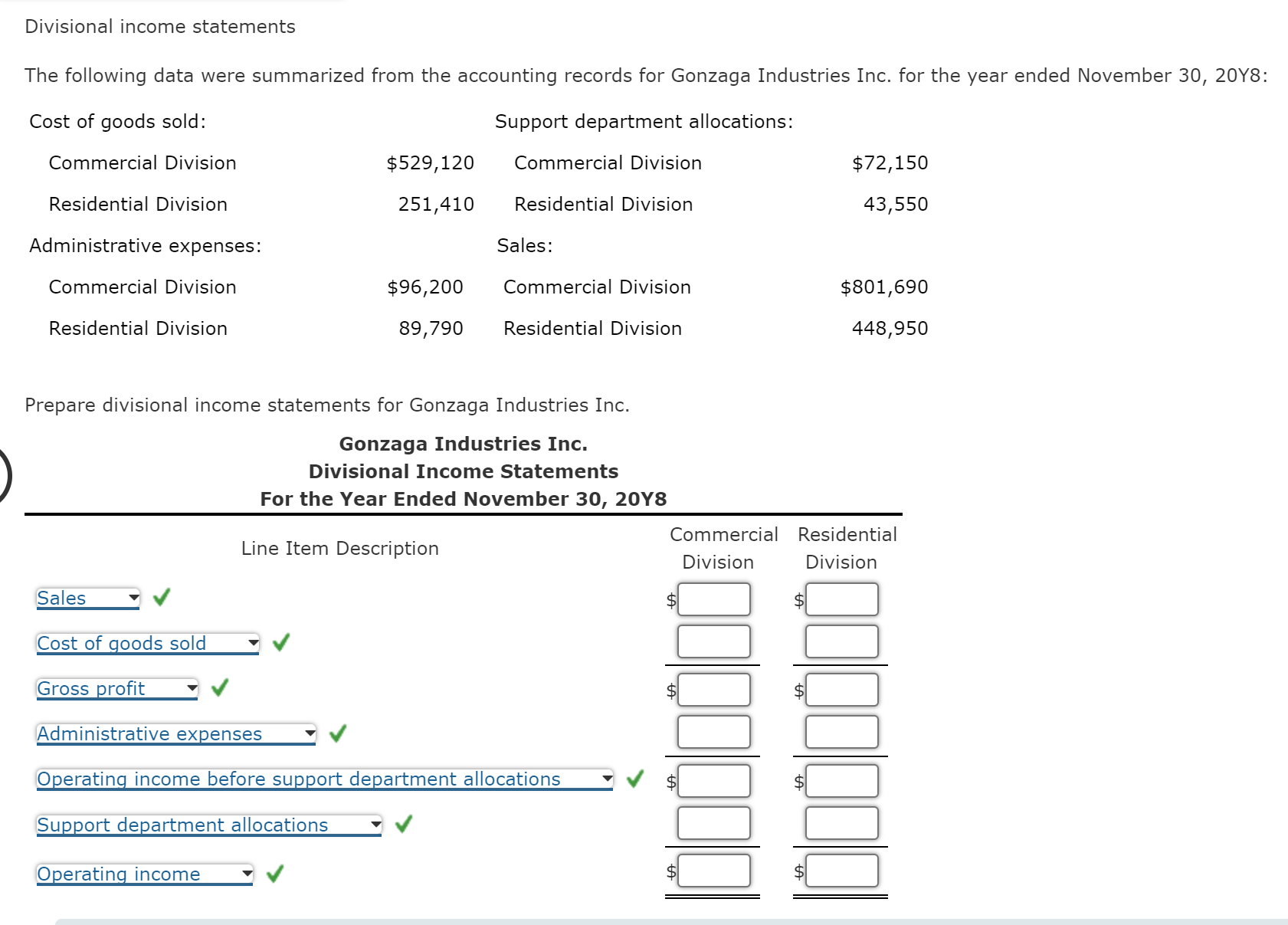Click the Residential Division Sales input box

click(841, 599)
